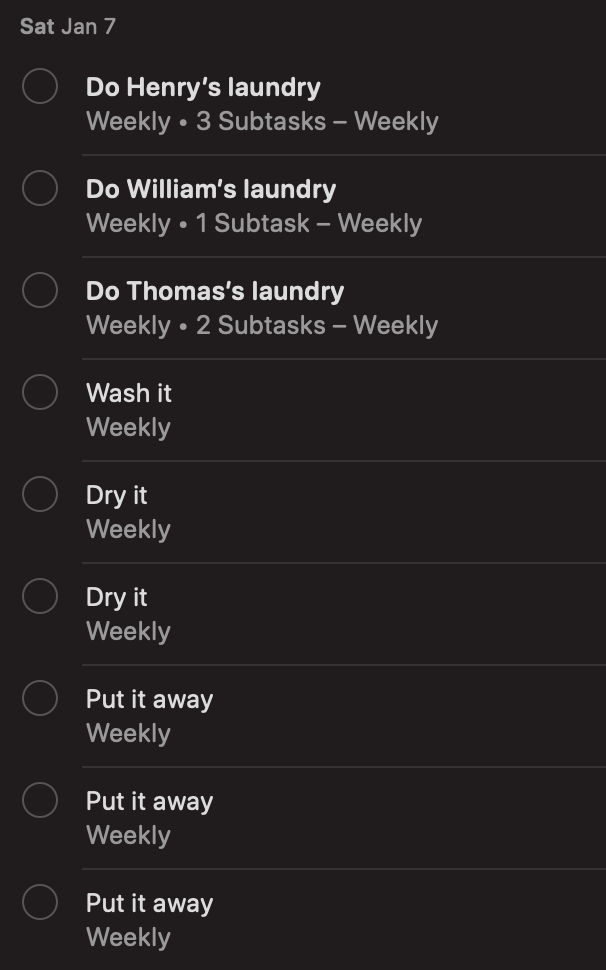Show the 3 Subtasks of Henry's laundry
The height and width of the screenshot is (970, 606).
pyautogui.click(x=261, y=122)
